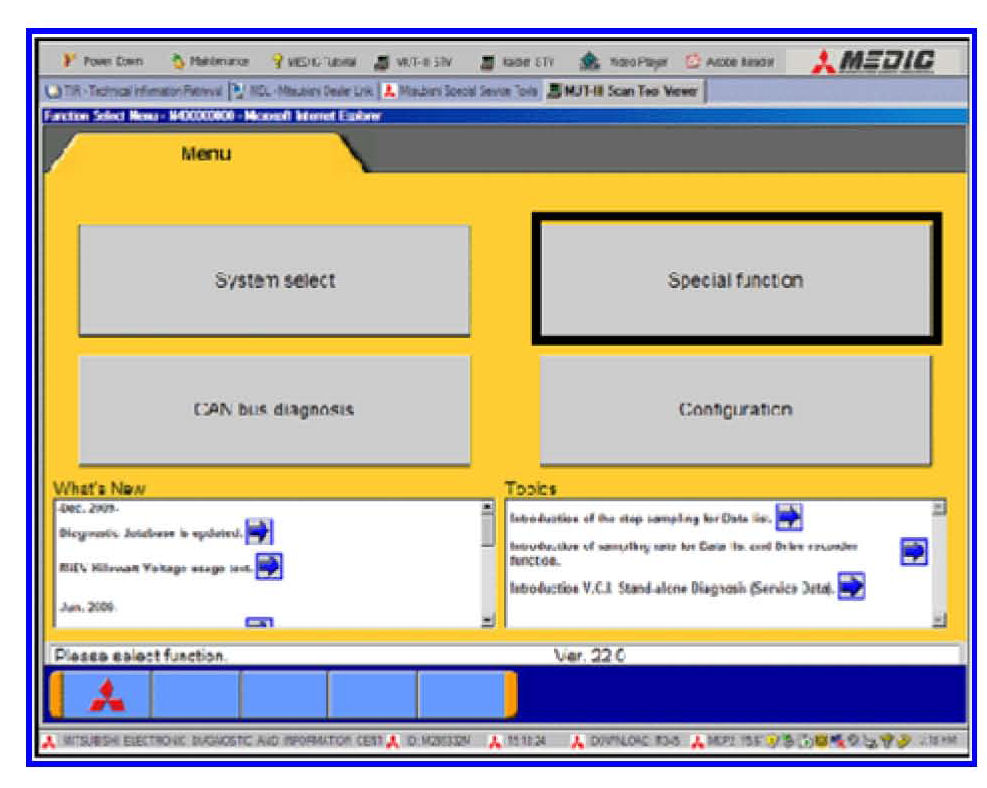Screen dimensions: 987x788
Task: Click the Mitsubishi logo home button
Action: pos(107,694)
